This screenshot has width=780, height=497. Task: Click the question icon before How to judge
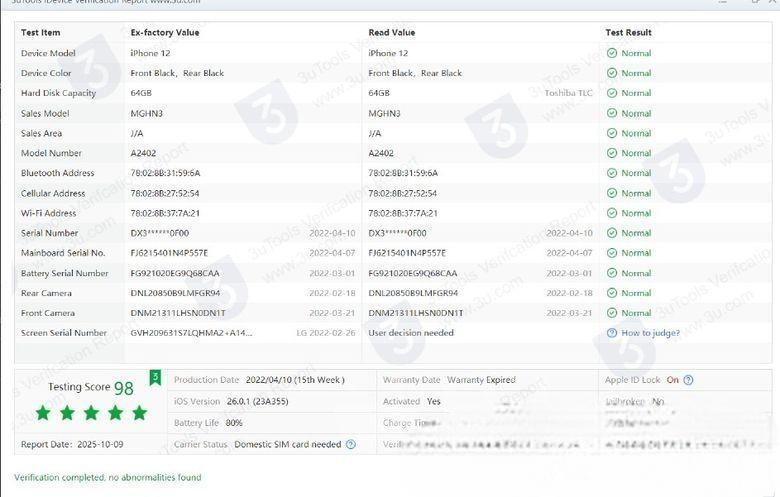click(x=611, y=333)
